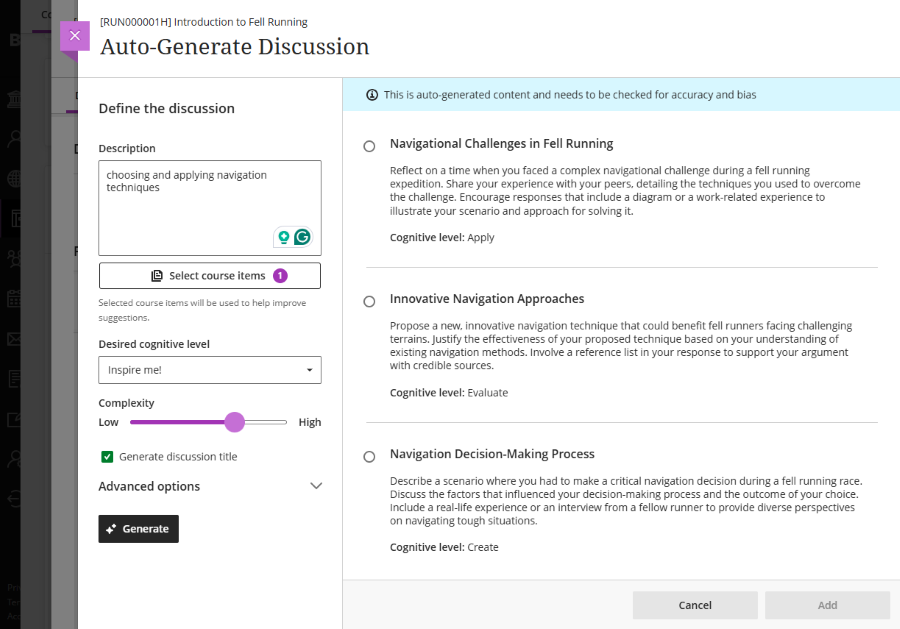Viewport: 900px width, 629px height.
Task: Click the green lightbulb icon beside Grammarly
Action: tap(283, 237)
